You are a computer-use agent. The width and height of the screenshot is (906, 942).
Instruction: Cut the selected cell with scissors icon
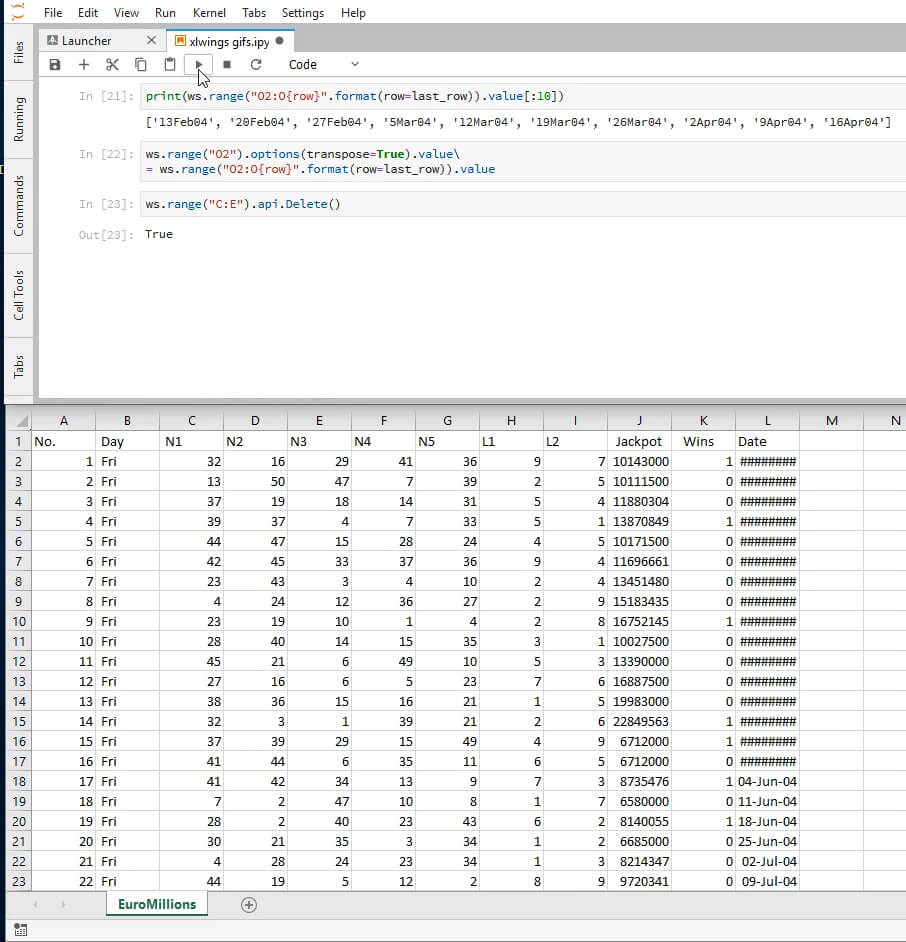pyautogui.click(x=112, y=65)
